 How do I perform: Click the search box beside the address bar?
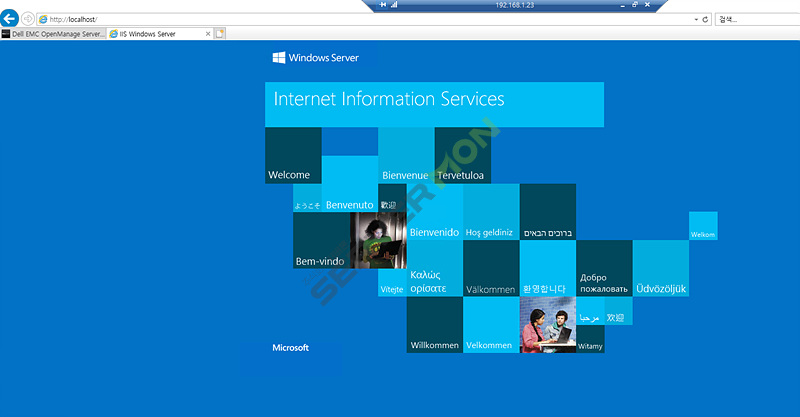click(x=757, y=19)
